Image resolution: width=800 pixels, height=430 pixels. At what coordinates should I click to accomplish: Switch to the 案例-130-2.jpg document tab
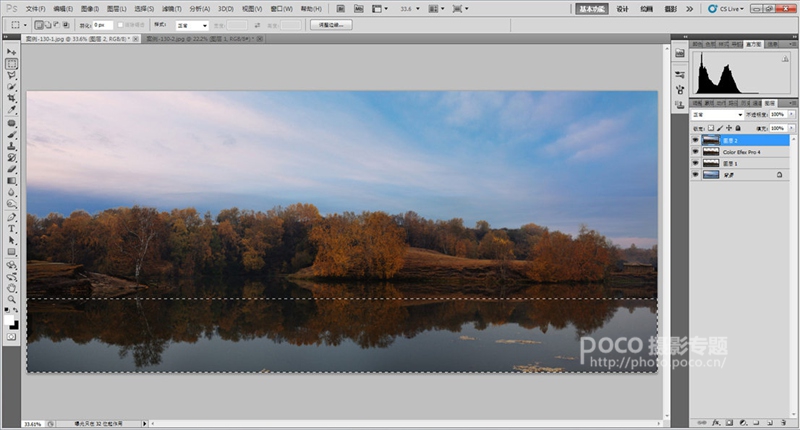point(199,39)
